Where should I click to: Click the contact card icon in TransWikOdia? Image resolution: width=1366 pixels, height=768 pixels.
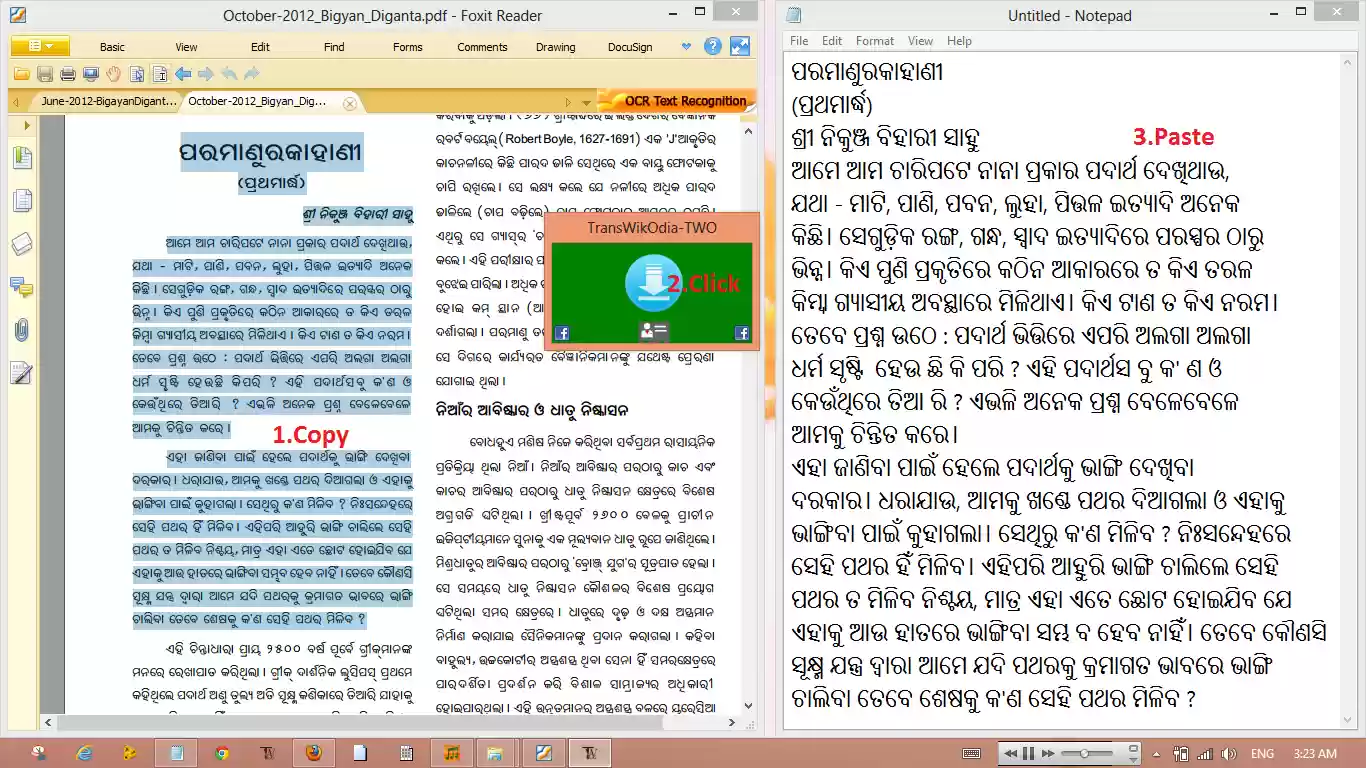click(x=654, y=332)
